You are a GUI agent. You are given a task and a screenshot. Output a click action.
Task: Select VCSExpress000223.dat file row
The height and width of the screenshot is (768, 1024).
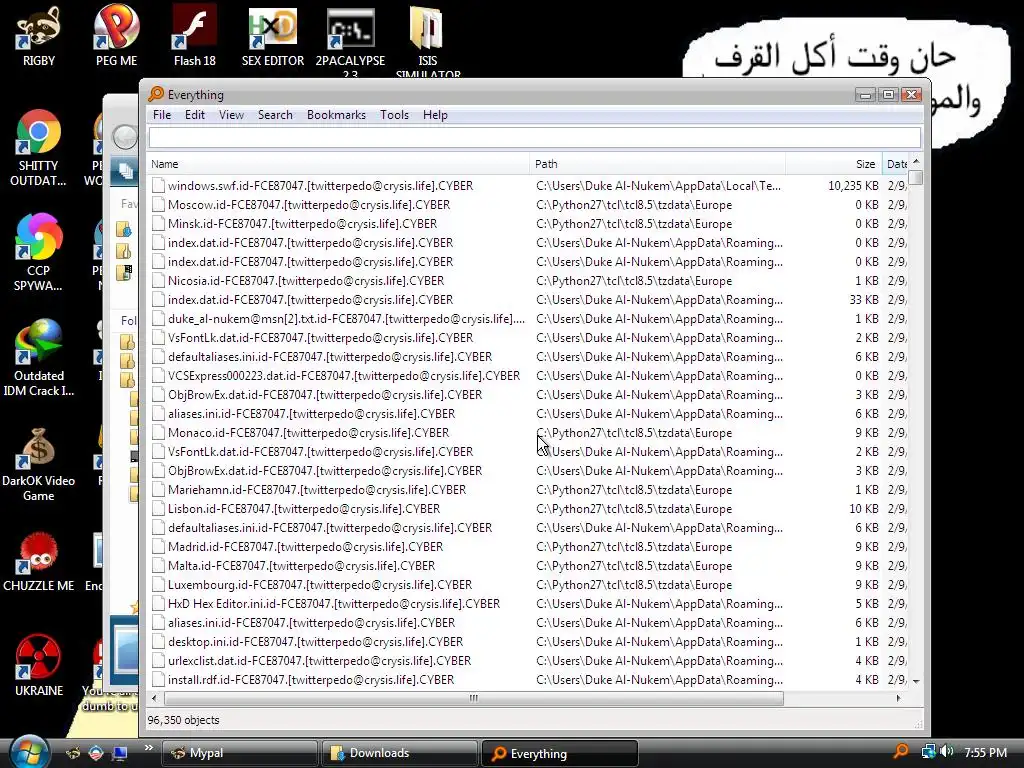tap(528, 376)
